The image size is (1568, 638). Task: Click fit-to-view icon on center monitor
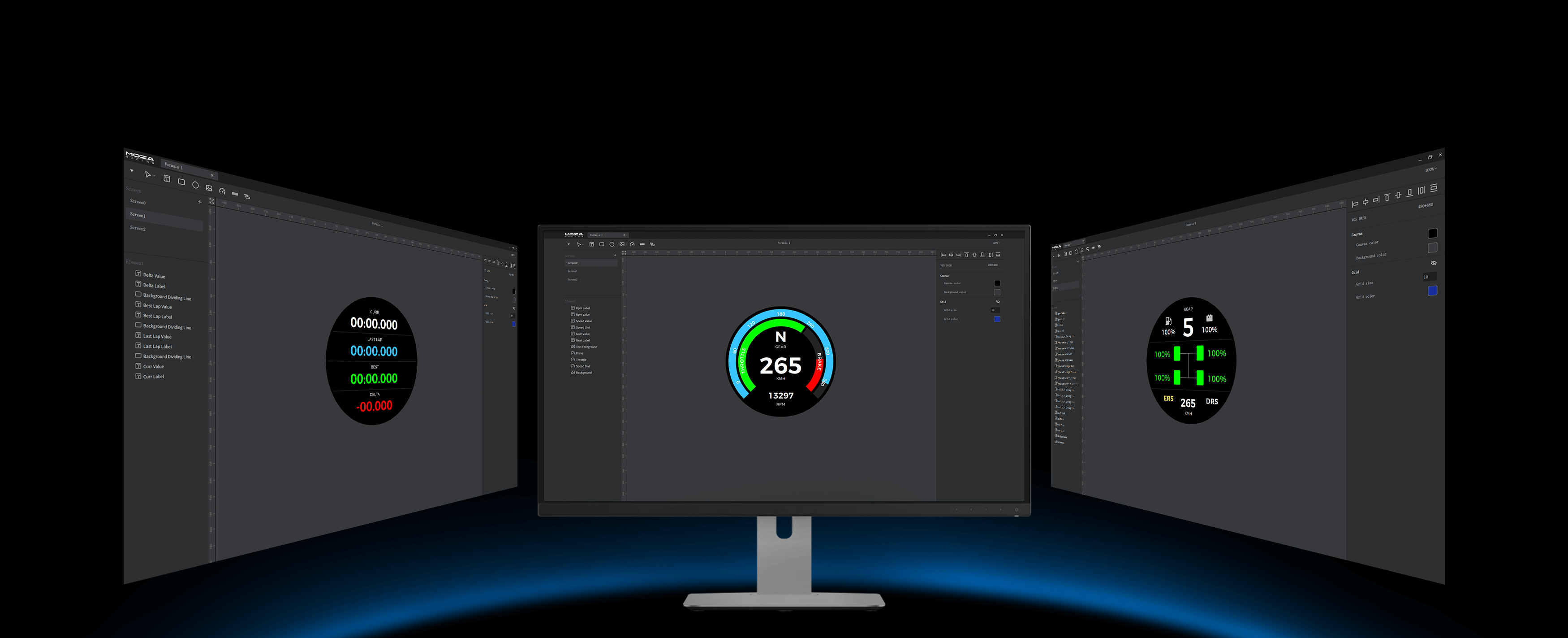click(624, 253)
